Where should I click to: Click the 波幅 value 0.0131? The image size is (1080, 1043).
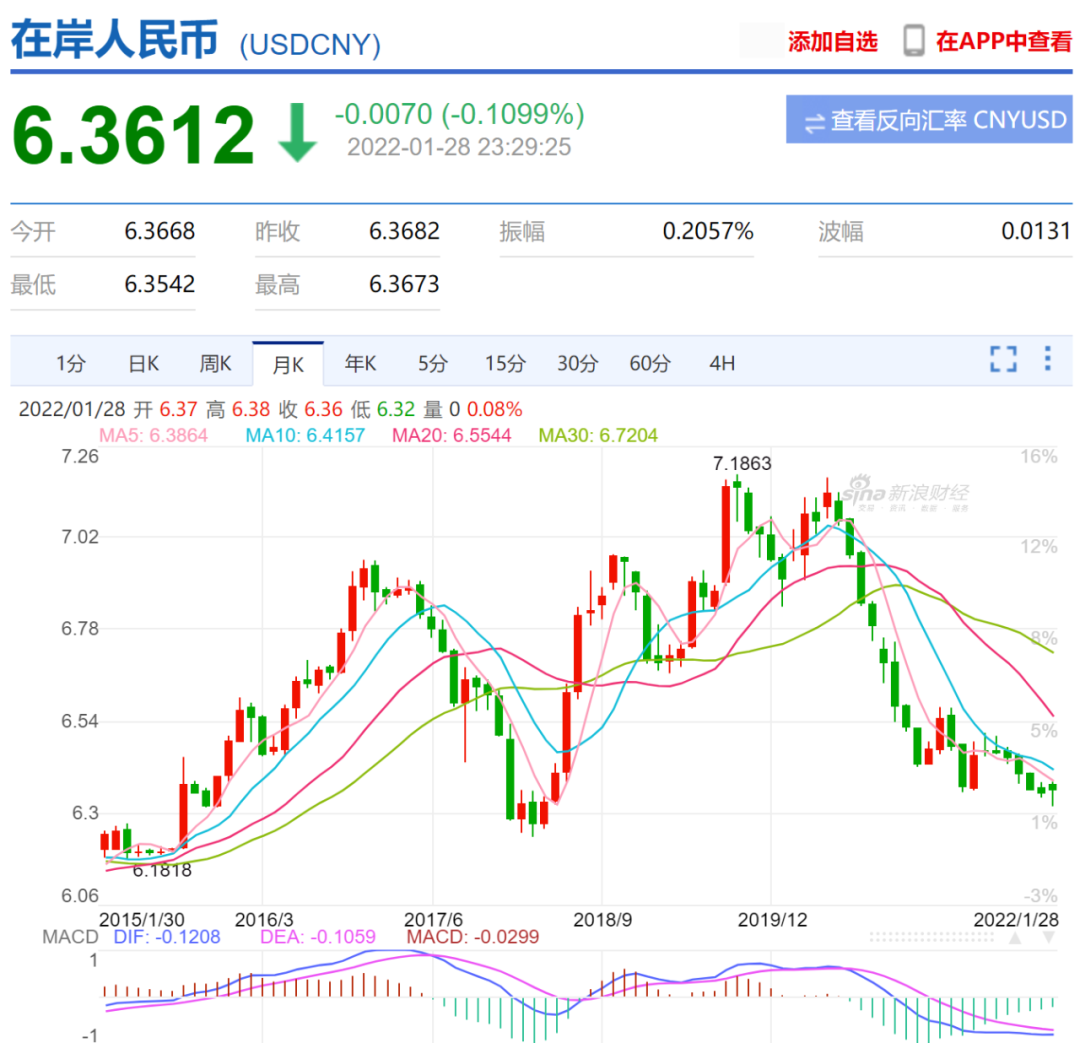point(1036,231)
